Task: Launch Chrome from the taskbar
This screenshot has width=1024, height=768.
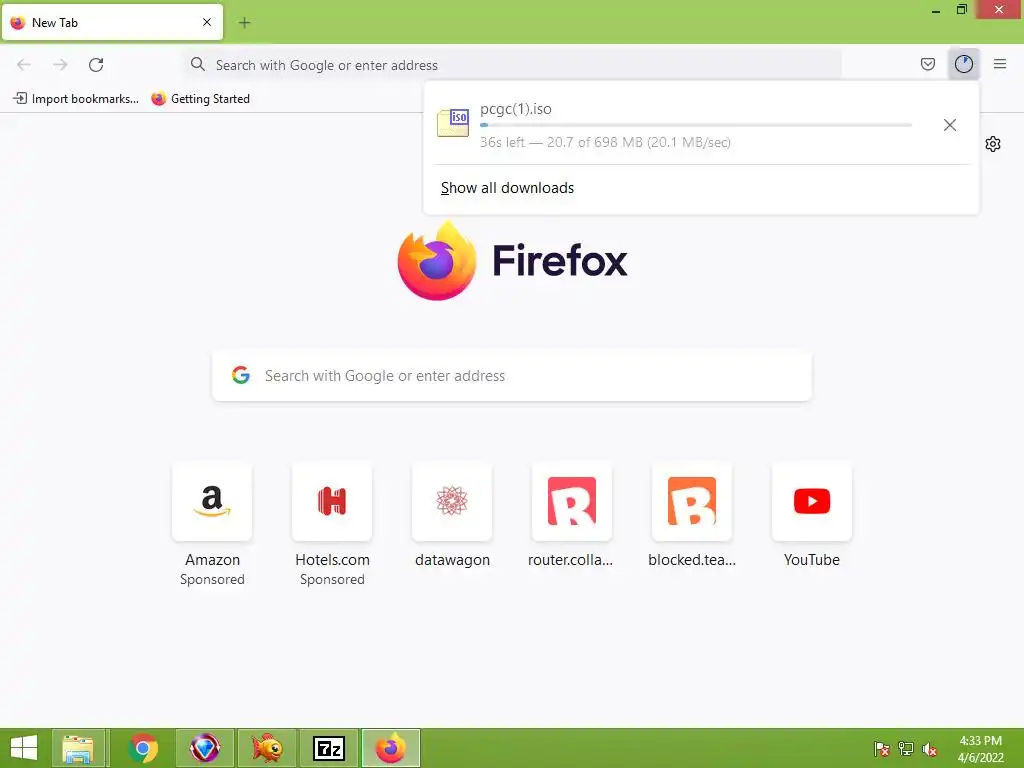Action: point(143,748)
